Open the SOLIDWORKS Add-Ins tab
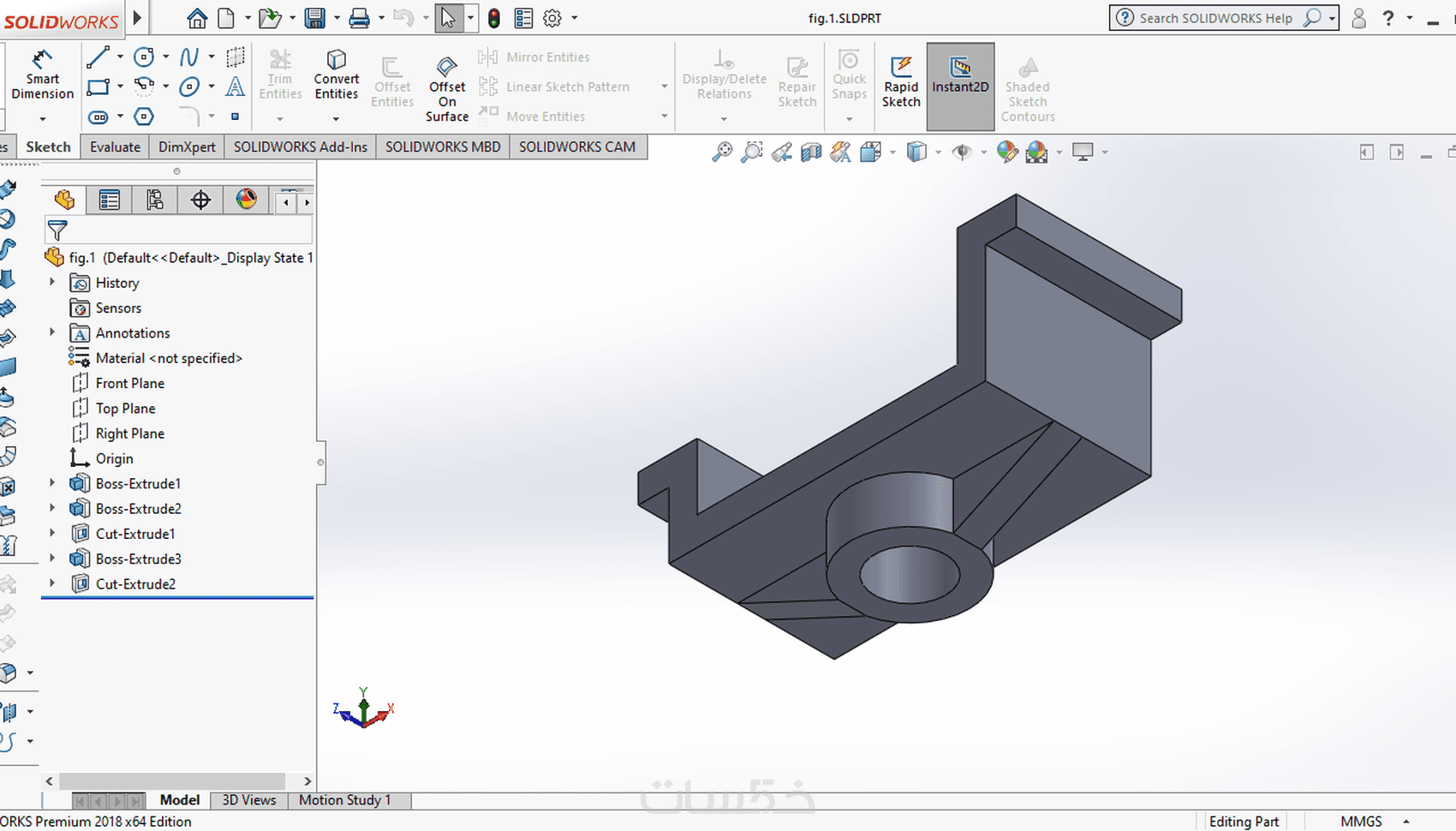The width and height of the screenshot is (1456, 831). coord(301,146)
